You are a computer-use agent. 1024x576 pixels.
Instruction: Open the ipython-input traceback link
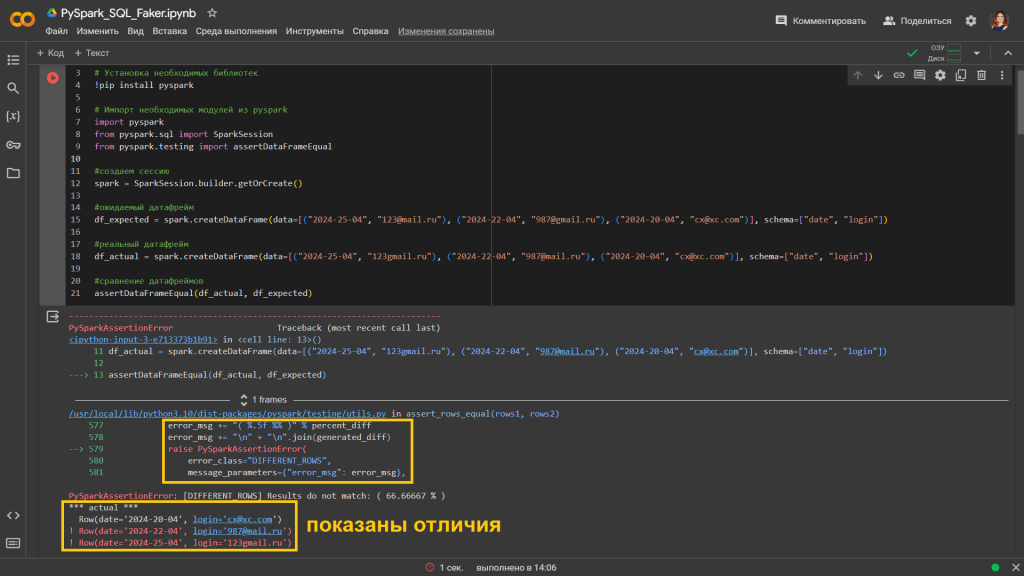143,340
